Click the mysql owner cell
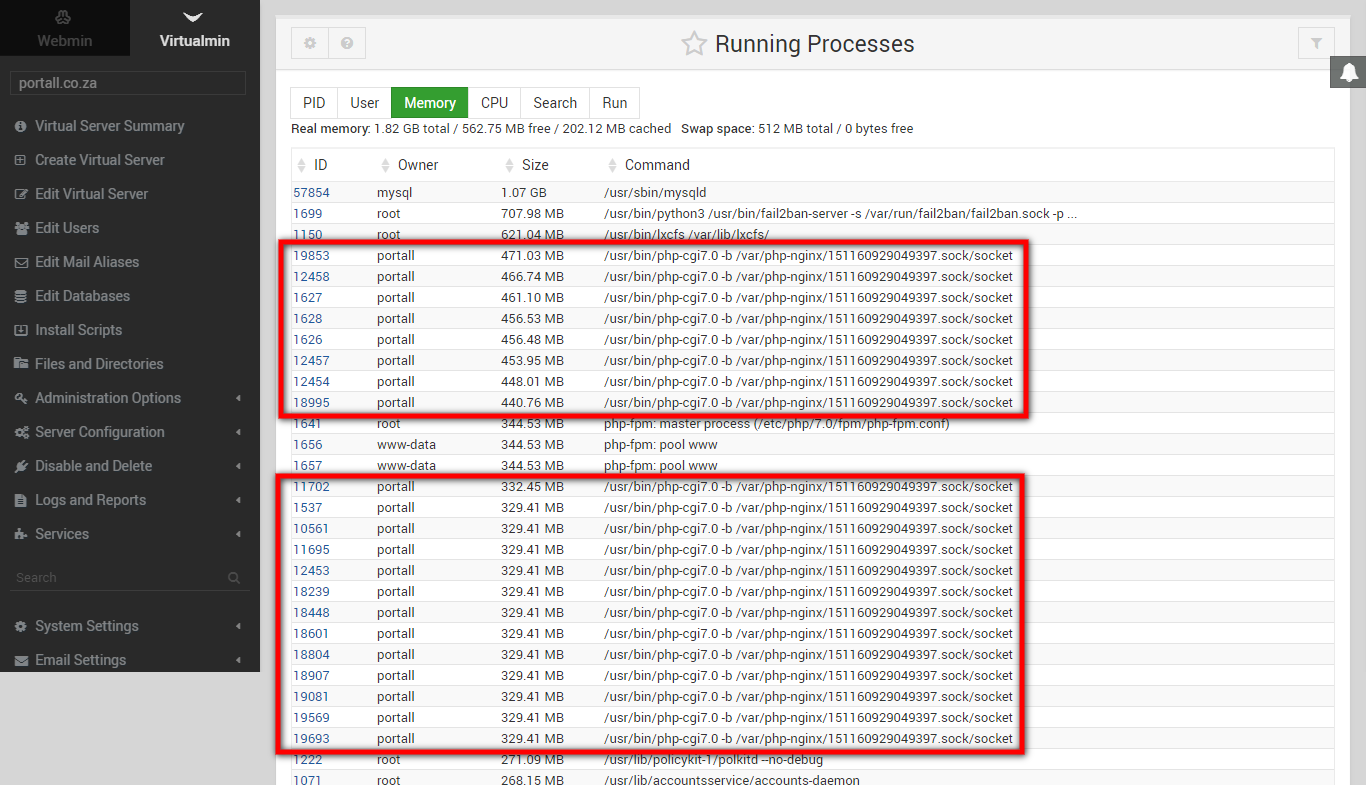 (x=394, y=192)
